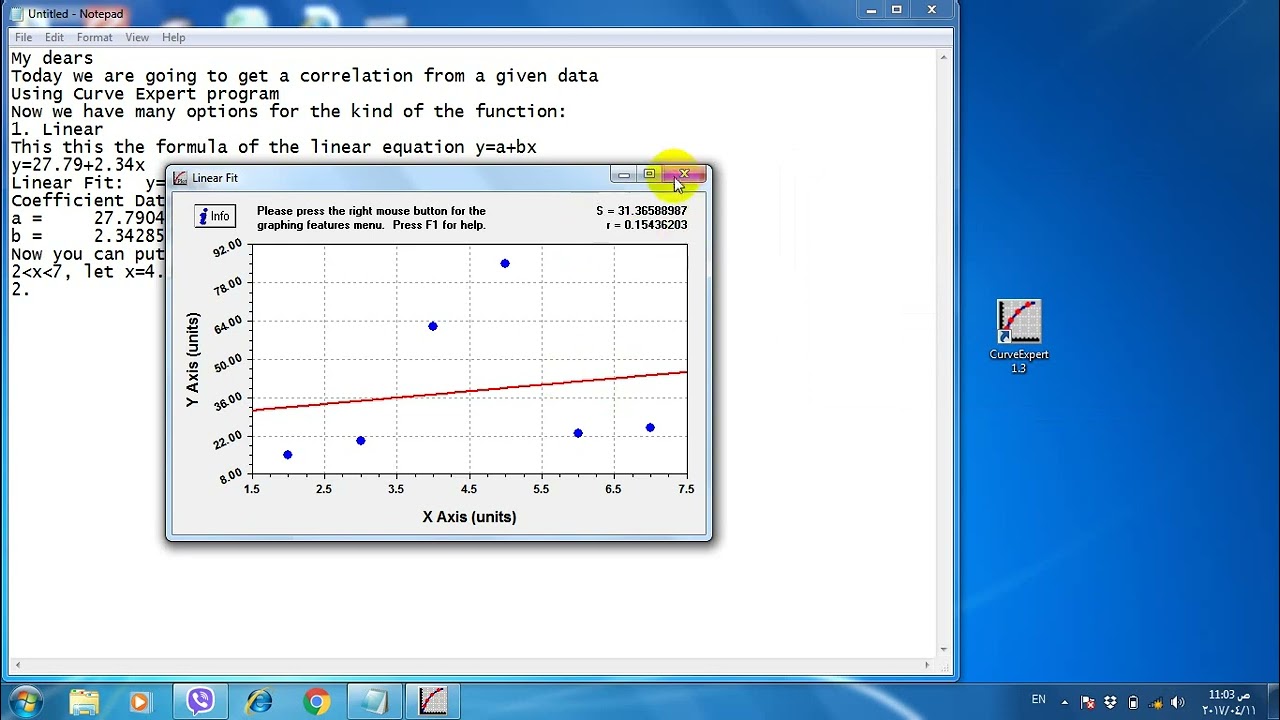Screen dimensions: 1280x720
Task: Click the line starting 'Today we are going'
Action: click(x=305, y=76)
